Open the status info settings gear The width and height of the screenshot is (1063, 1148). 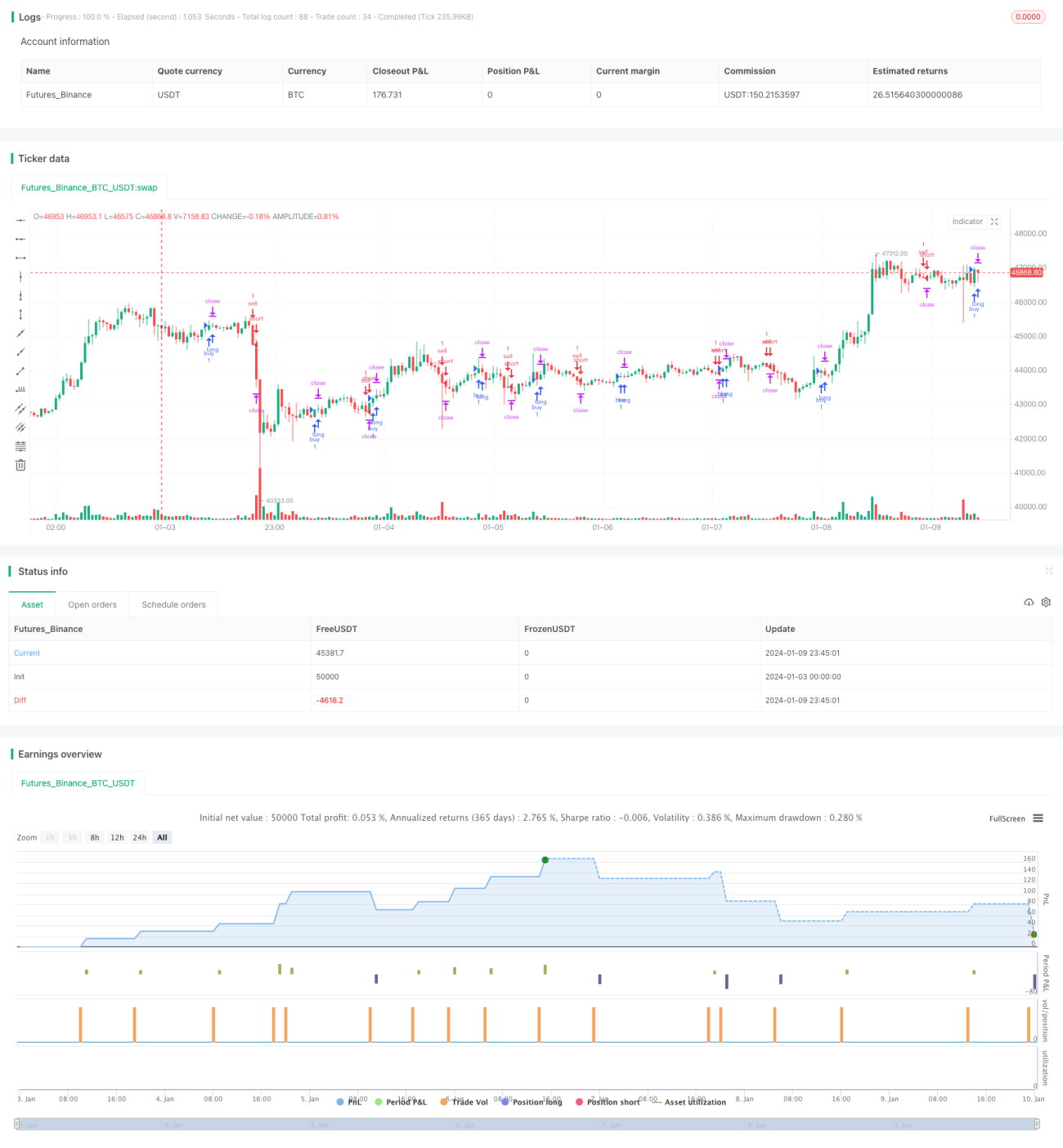(x=1046, y=602)
